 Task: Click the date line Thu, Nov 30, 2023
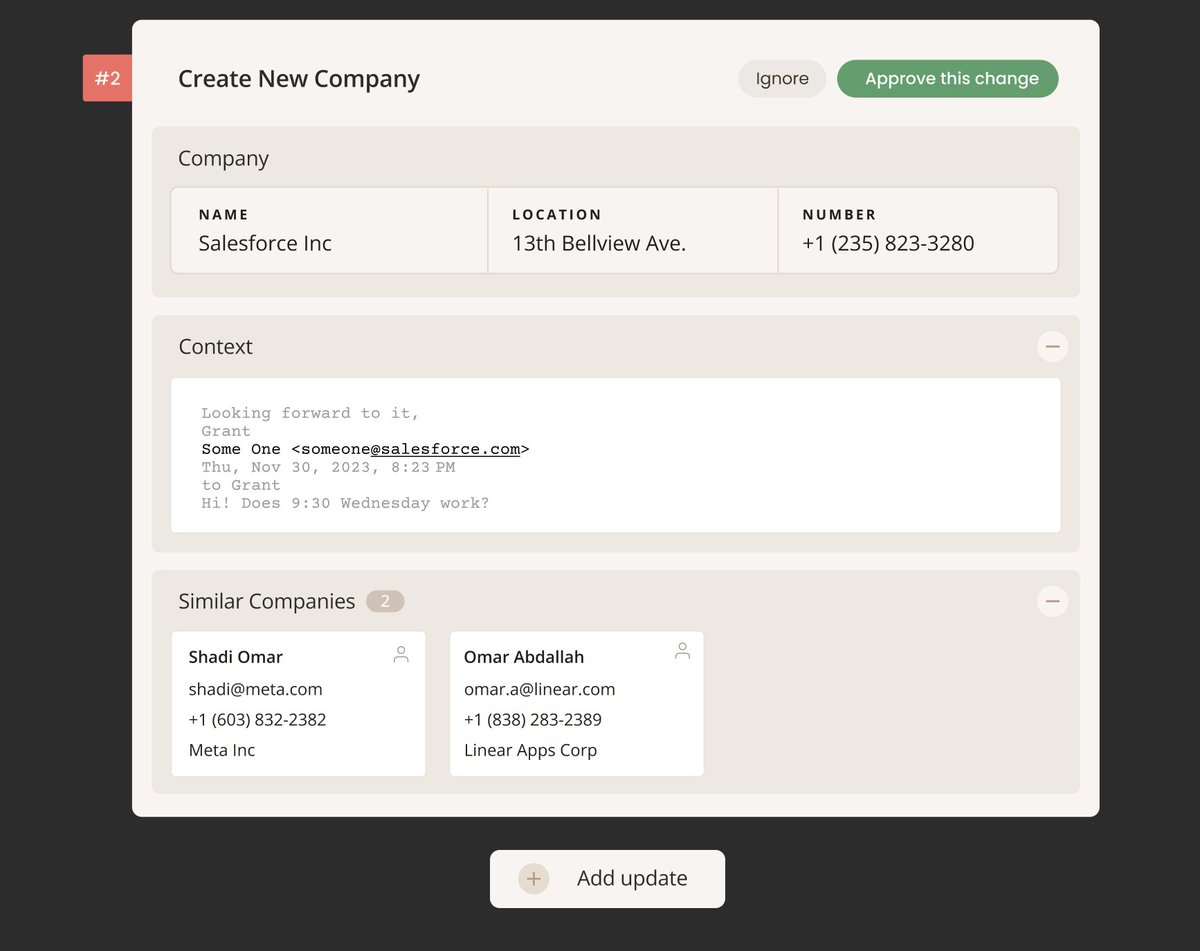(x=328, y=467)
